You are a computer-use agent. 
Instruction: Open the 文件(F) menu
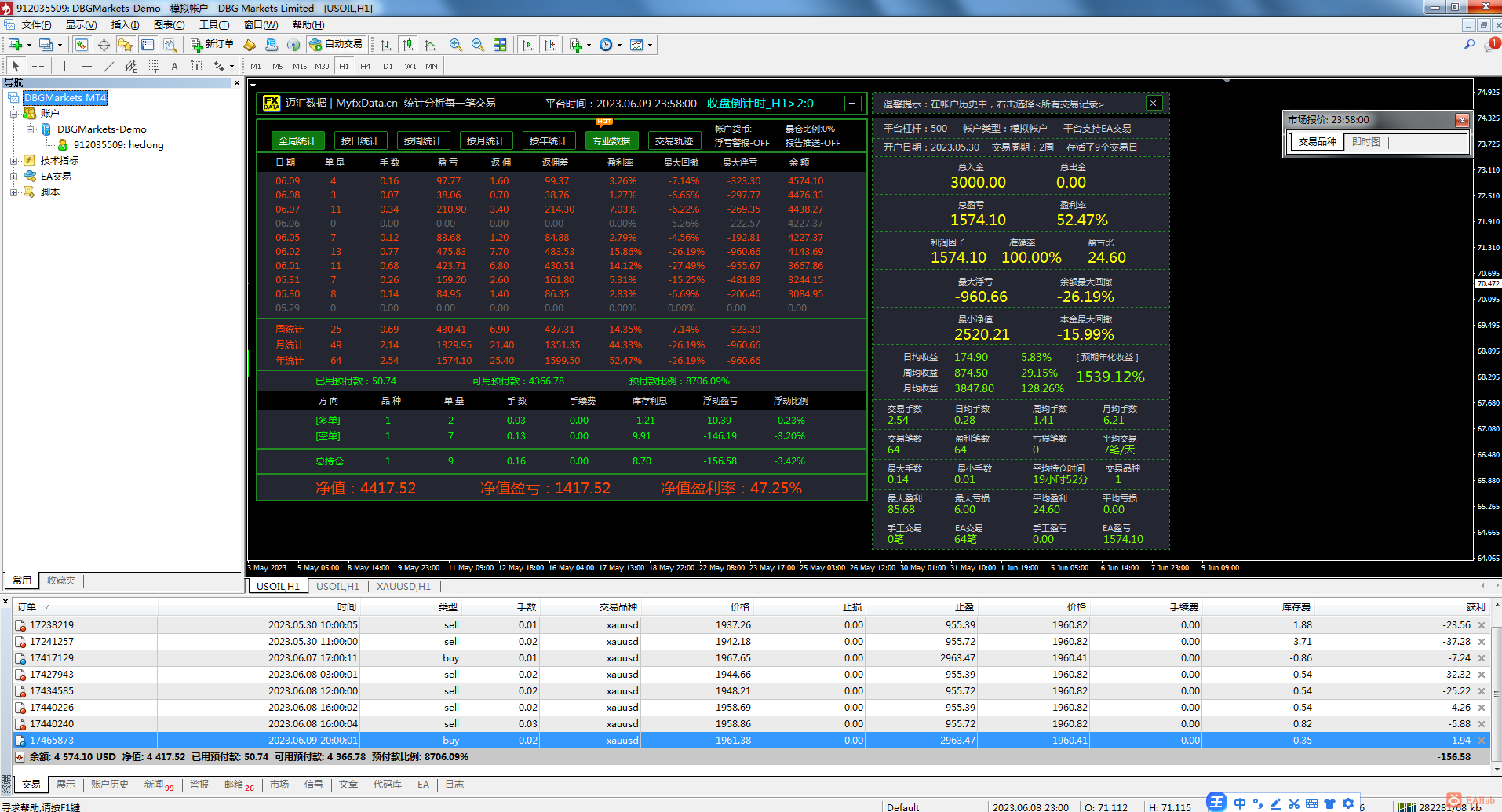point(36,25)
